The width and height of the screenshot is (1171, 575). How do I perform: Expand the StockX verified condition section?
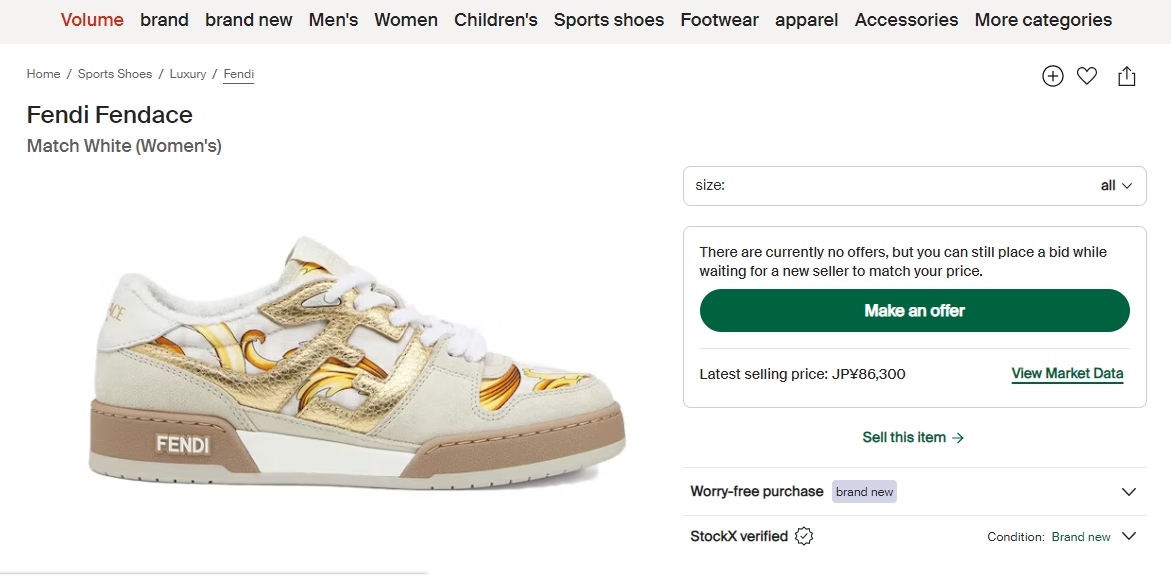[1129, 536]
